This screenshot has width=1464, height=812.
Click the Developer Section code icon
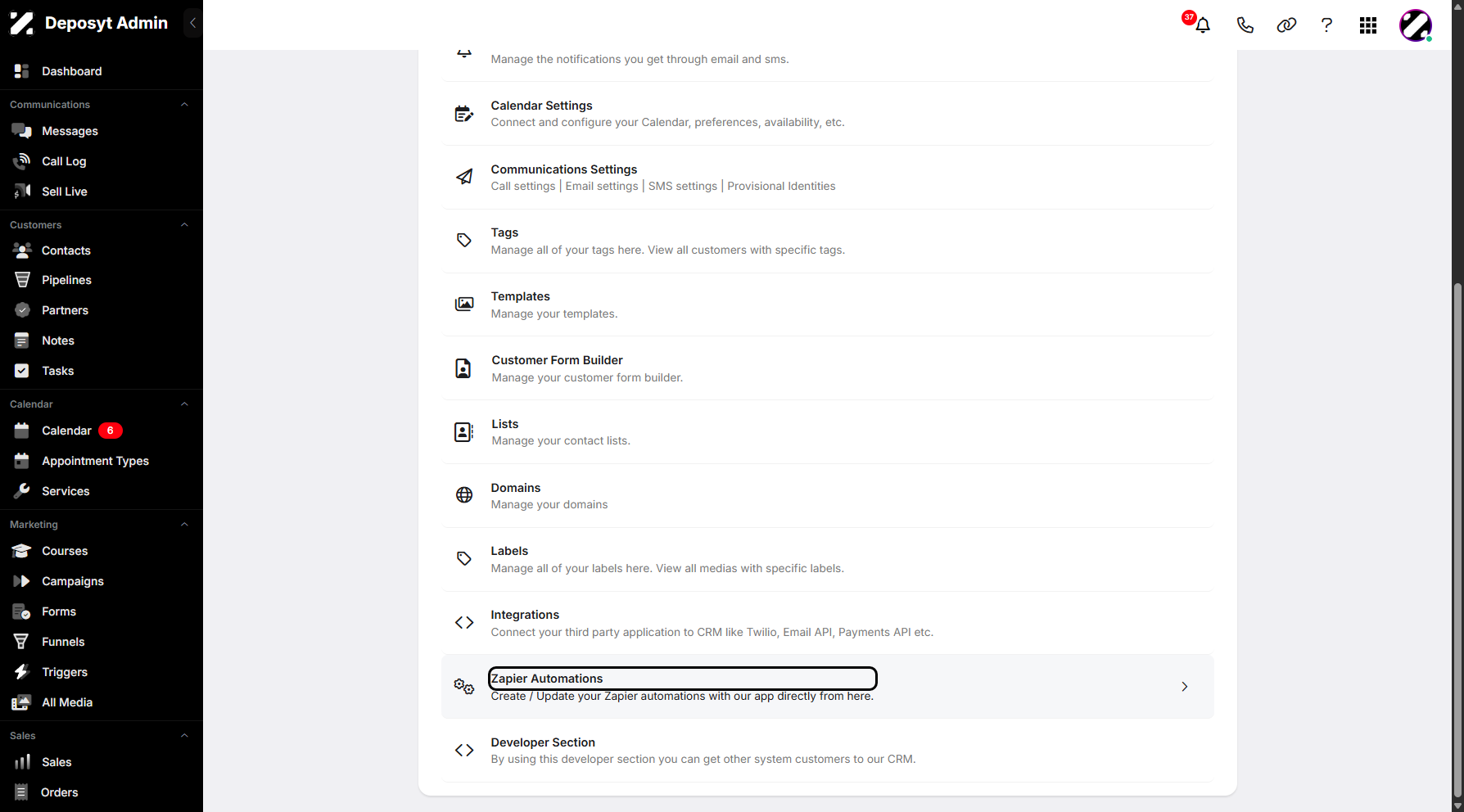pos(464,751)
